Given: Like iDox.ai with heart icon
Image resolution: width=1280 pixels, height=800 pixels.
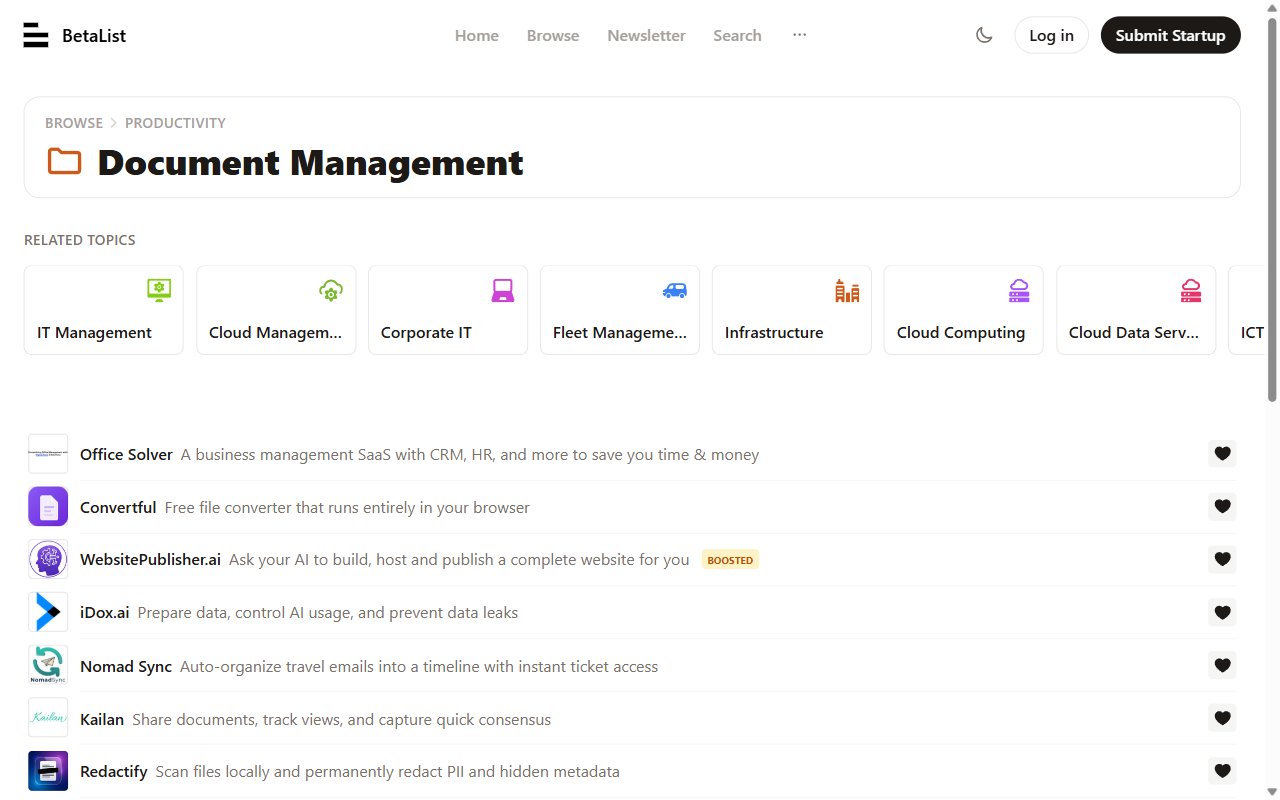Looking at the screenshot, I should [x=1222, y=612].
